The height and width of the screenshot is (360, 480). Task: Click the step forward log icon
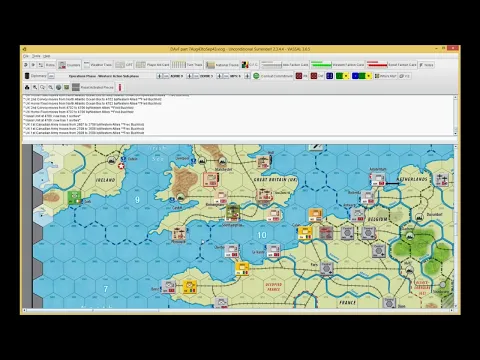coord(33,65)
